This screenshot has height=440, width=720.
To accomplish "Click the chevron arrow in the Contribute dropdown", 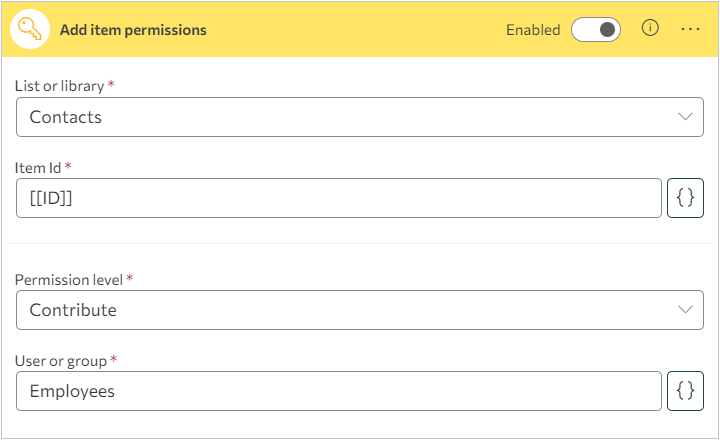I will (x=685, y=310).
